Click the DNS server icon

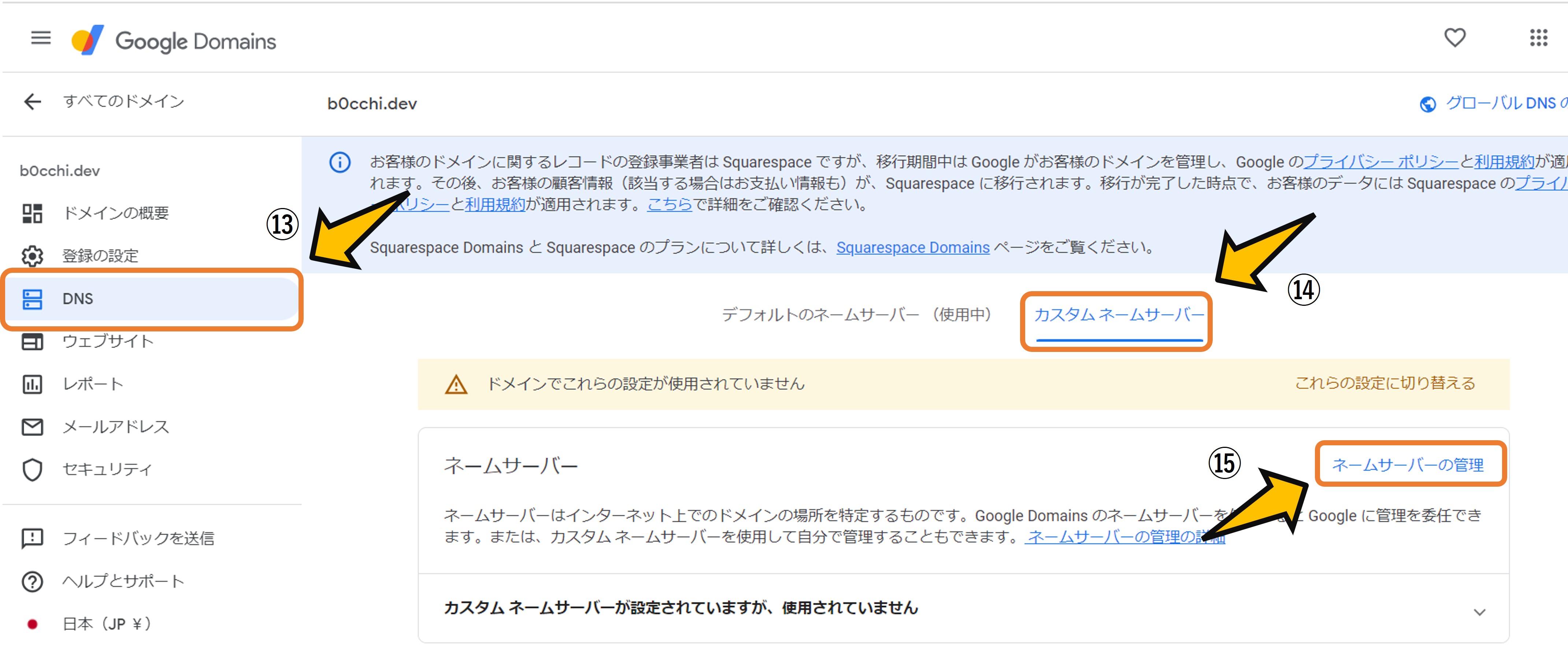tap(32, 299)
